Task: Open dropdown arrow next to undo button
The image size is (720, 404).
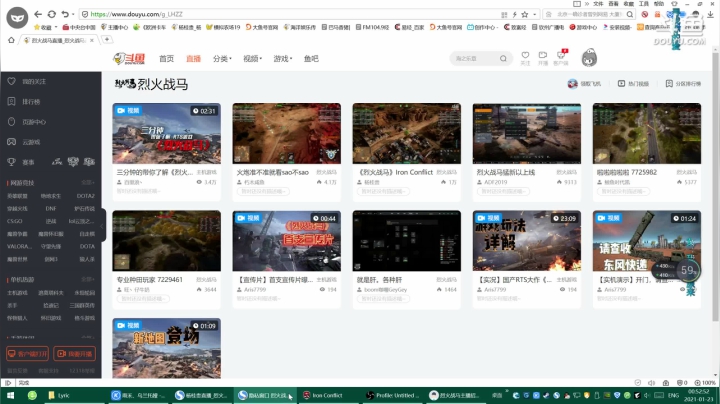Action: (73, 14)
